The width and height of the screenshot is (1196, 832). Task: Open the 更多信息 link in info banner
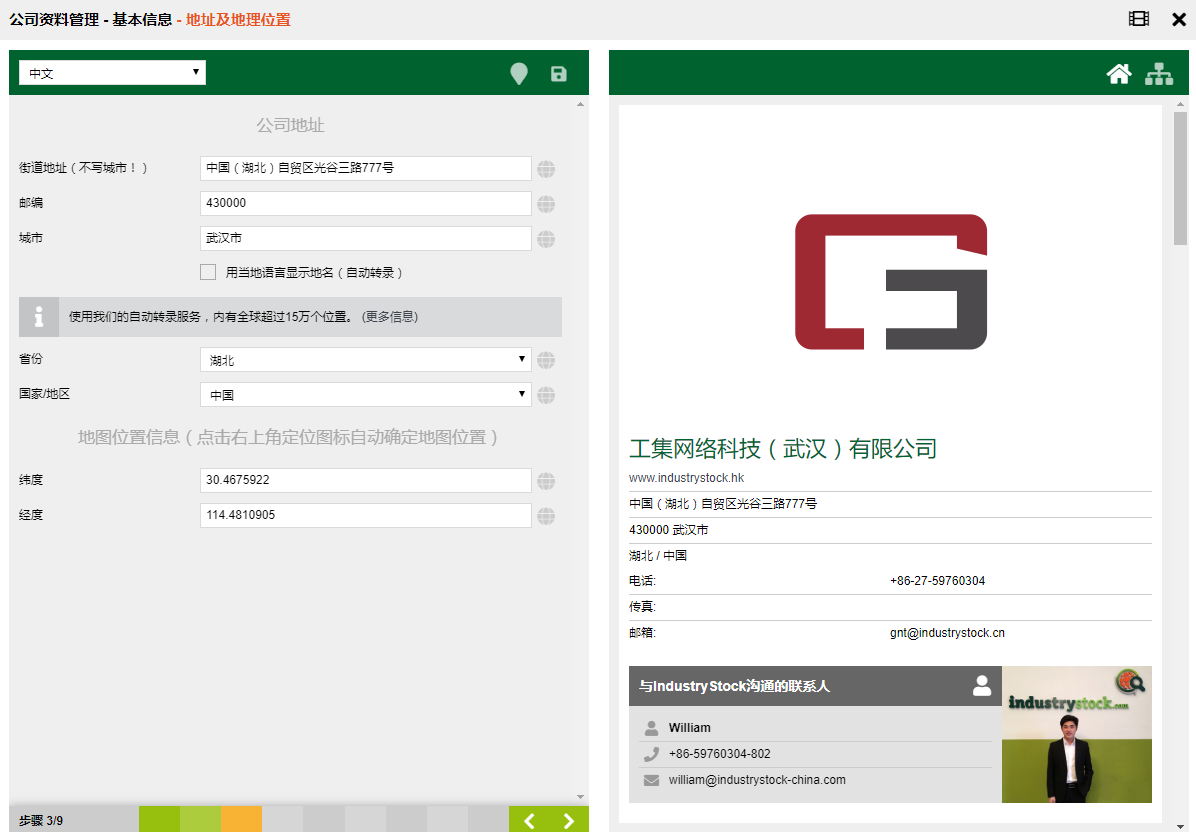click(x=389, y=317)
